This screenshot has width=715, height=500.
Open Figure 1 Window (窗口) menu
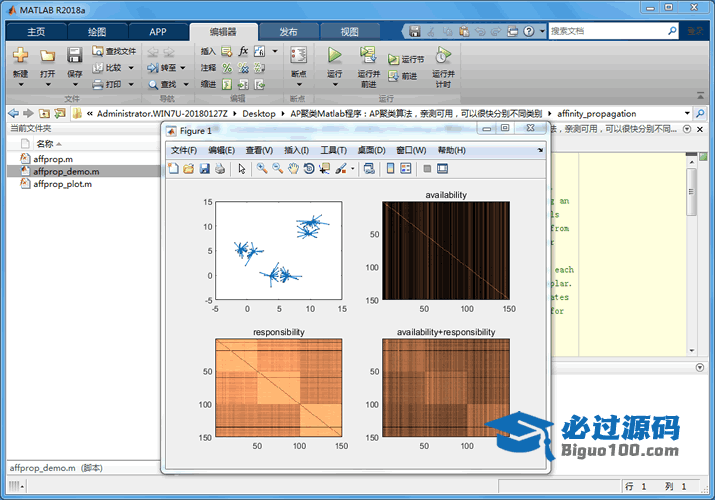tap(411, 150)
